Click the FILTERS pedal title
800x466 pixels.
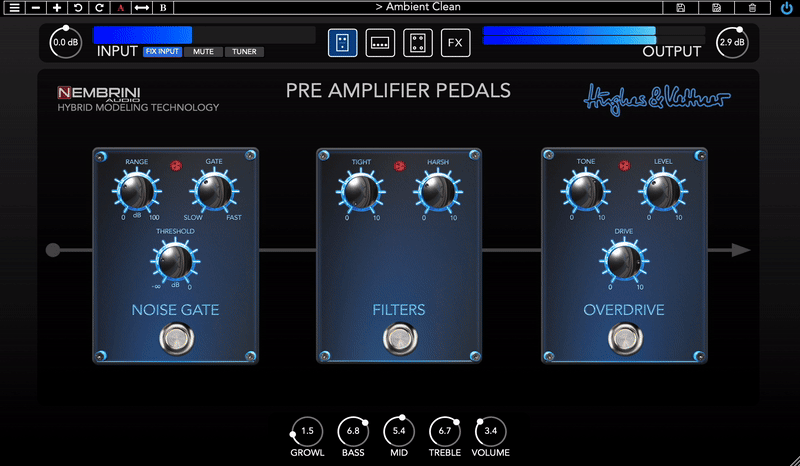click(x=398, y=310)
